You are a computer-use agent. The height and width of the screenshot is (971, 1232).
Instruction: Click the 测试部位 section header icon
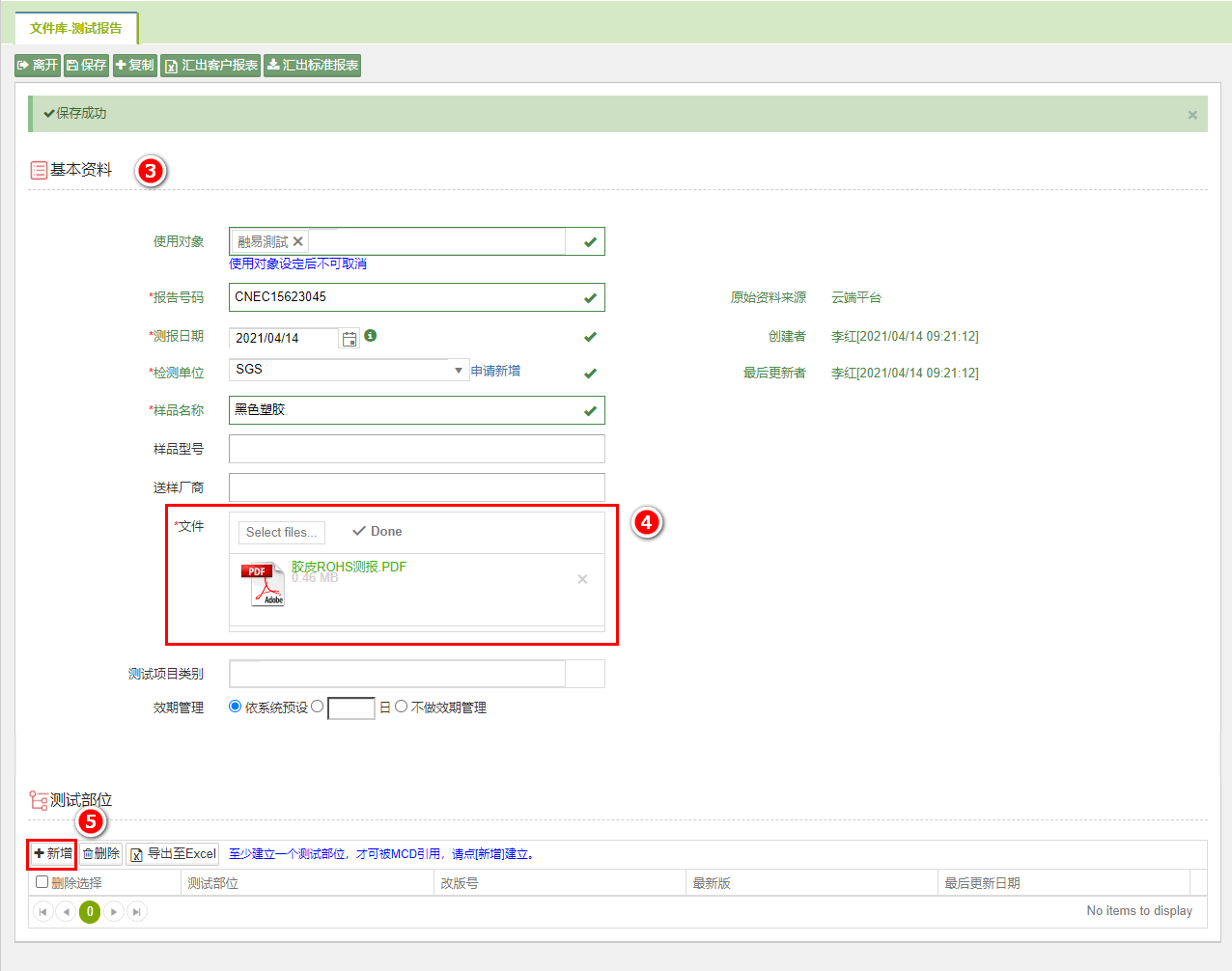pyautogui.click(x=39, y=800)
